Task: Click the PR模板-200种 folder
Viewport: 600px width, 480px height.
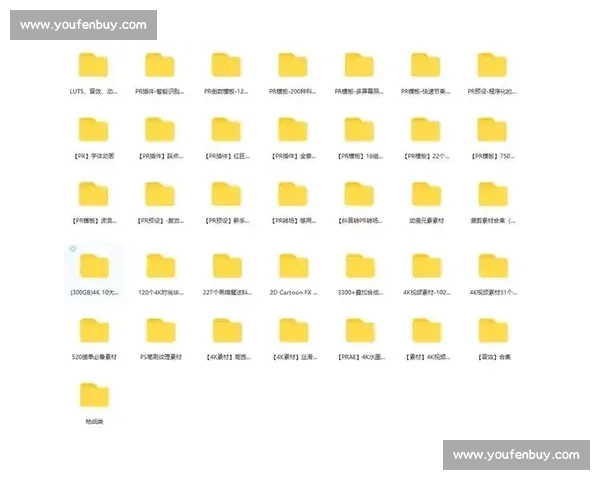Action: click(x=293, y=66)
